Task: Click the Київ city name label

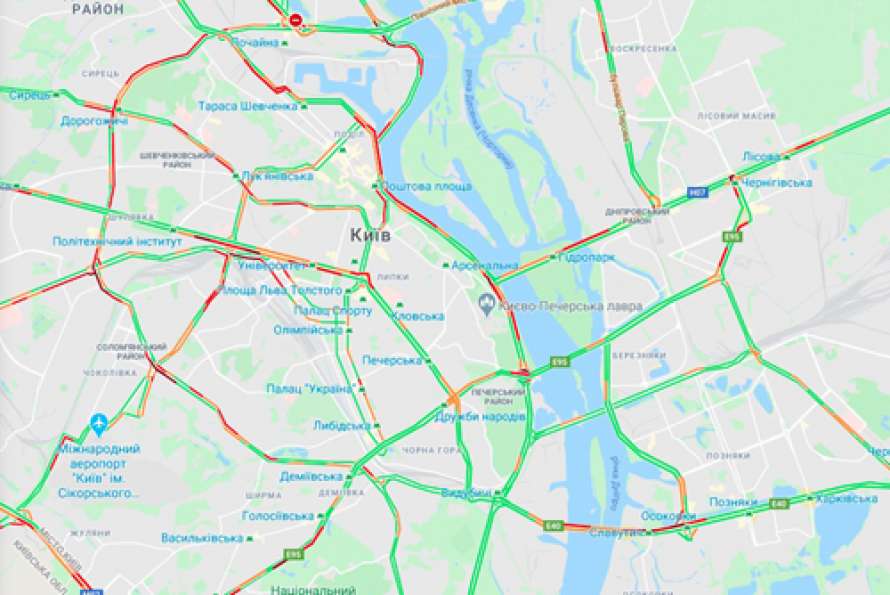Action: click(x=370, y=235)
